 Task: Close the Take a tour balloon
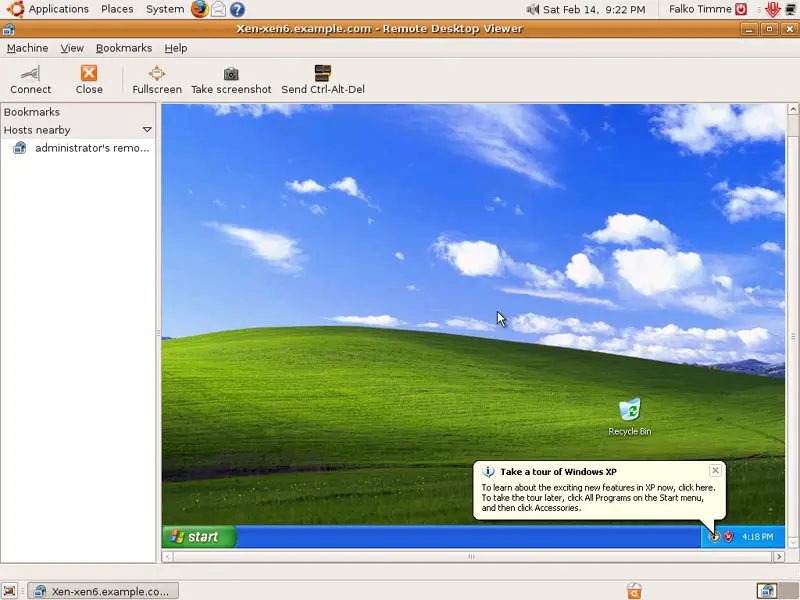(x=715, y=470)
